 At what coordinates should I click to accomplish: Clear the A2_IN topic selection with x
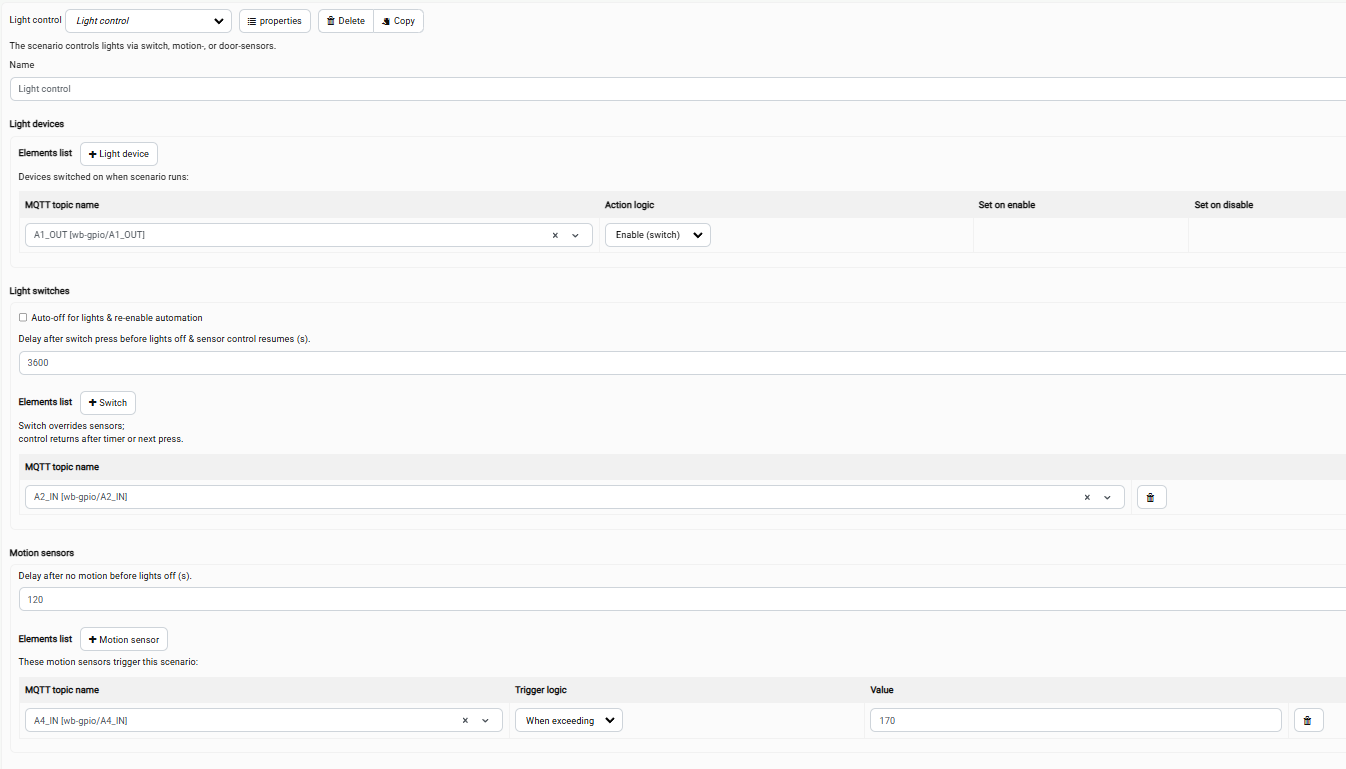(x=1087, y=497)
